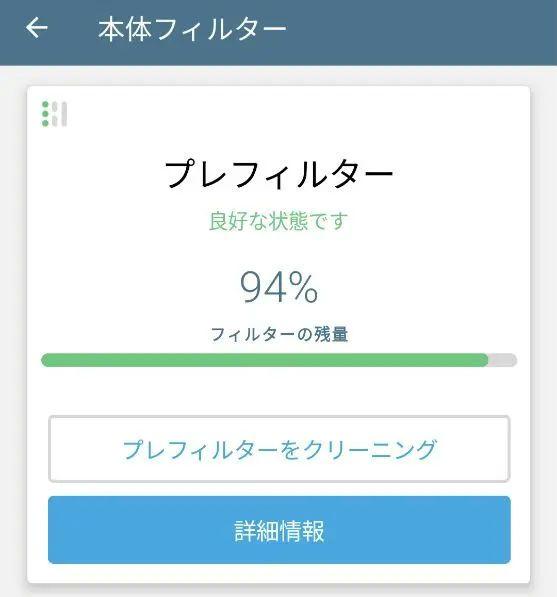Click the 94% remaining value
The height and width of the screenshot is (597, 557).
(279, 287)
